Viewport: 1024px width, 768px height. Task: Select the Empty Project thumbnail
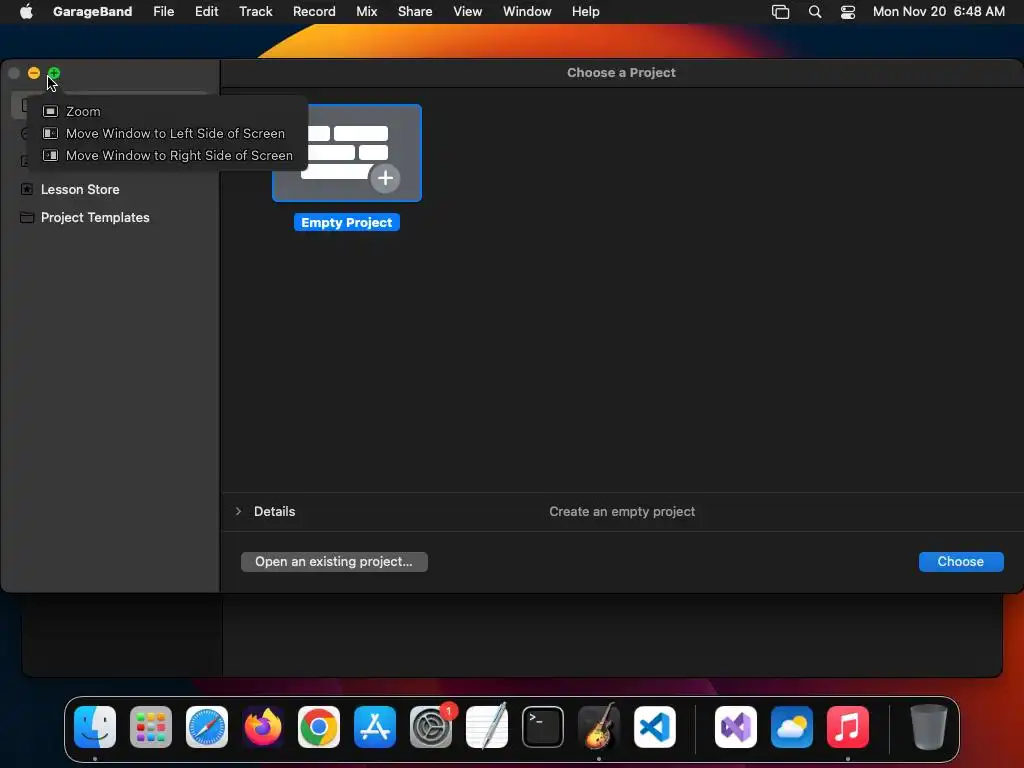click(347, 153)
